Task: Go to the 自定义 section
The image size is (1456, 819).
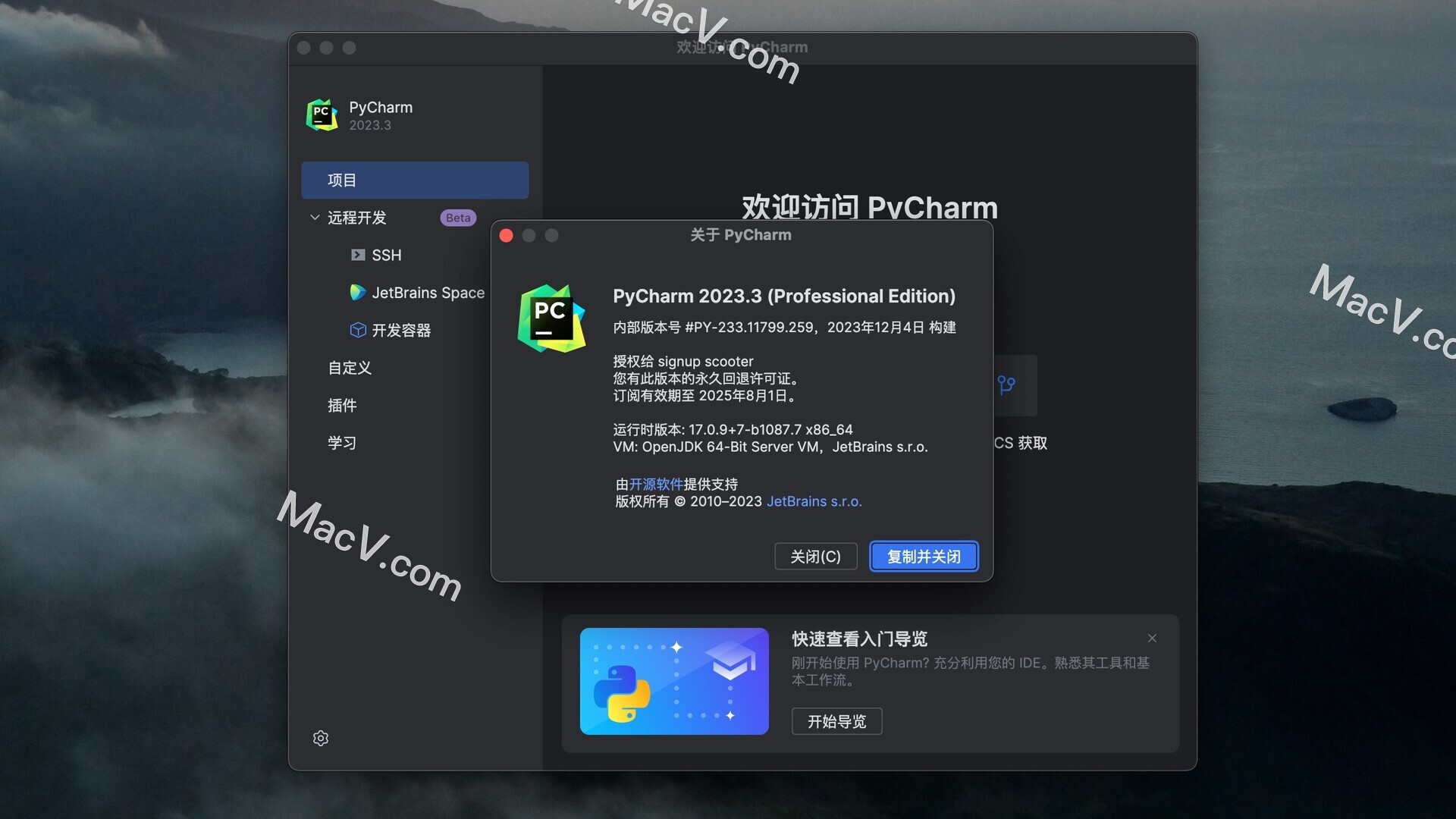Action: point(350,368)
